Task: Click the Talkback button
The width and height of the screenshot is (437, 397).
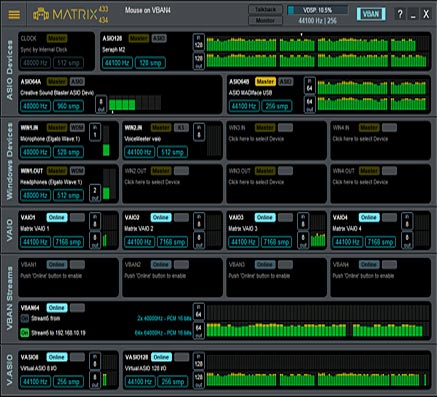Action: [x=265, y=9]
